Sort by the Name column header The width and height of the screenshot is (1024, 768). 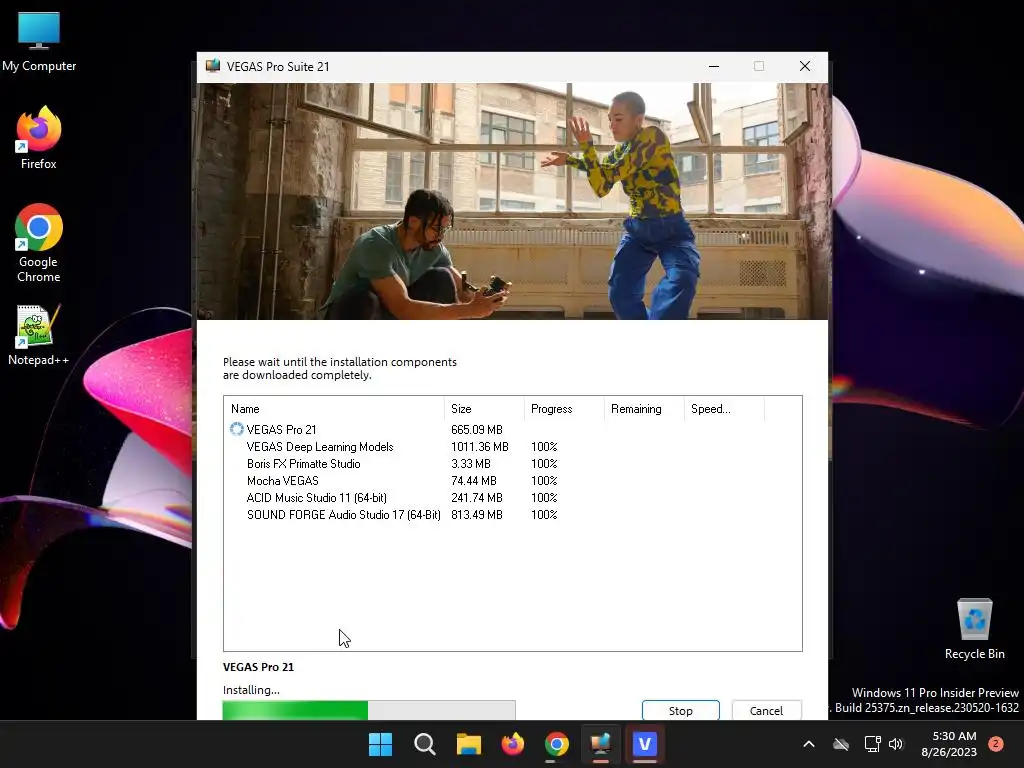pyautogui.click(x=334, y=409)
